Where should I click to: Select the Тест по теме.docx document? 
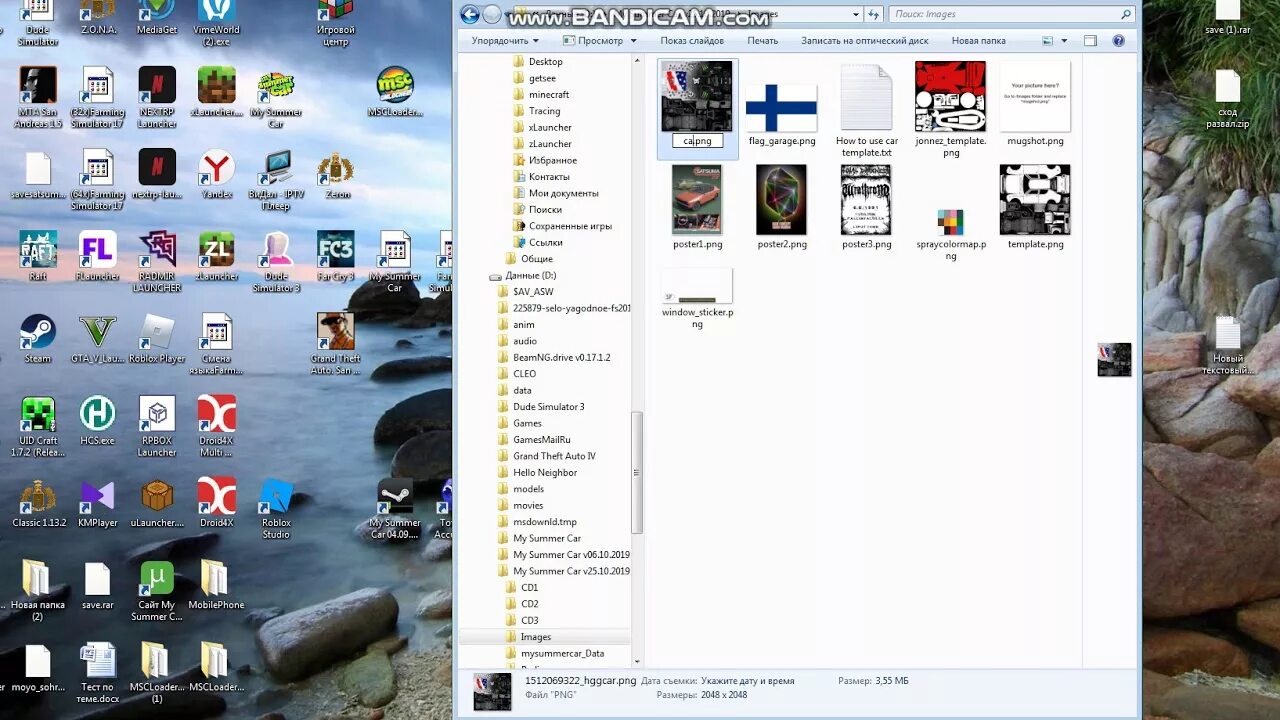coord(98,673)
